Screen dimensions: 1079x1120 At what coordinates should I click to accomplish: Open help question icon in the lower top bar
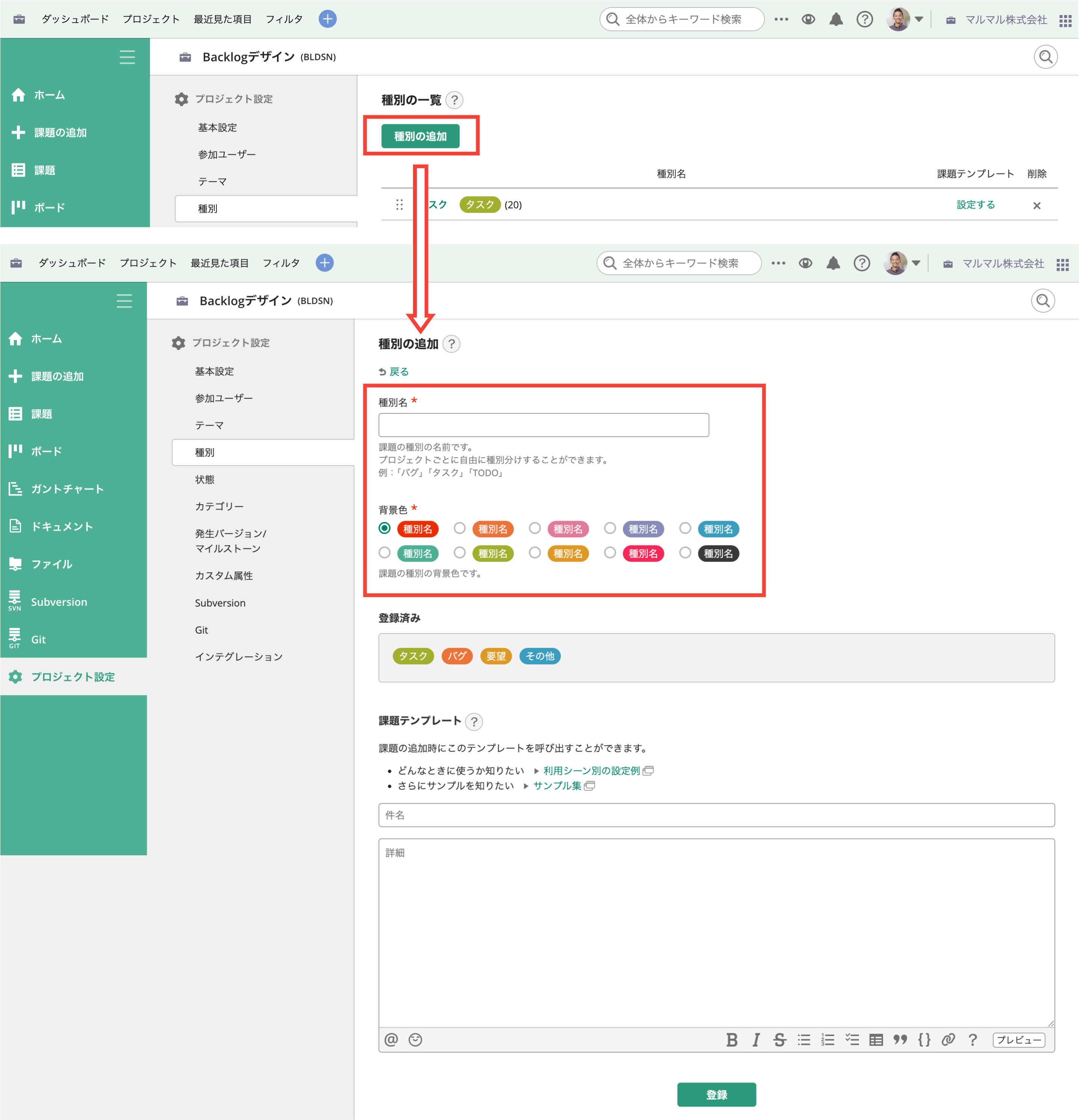[x=861, y=263]
